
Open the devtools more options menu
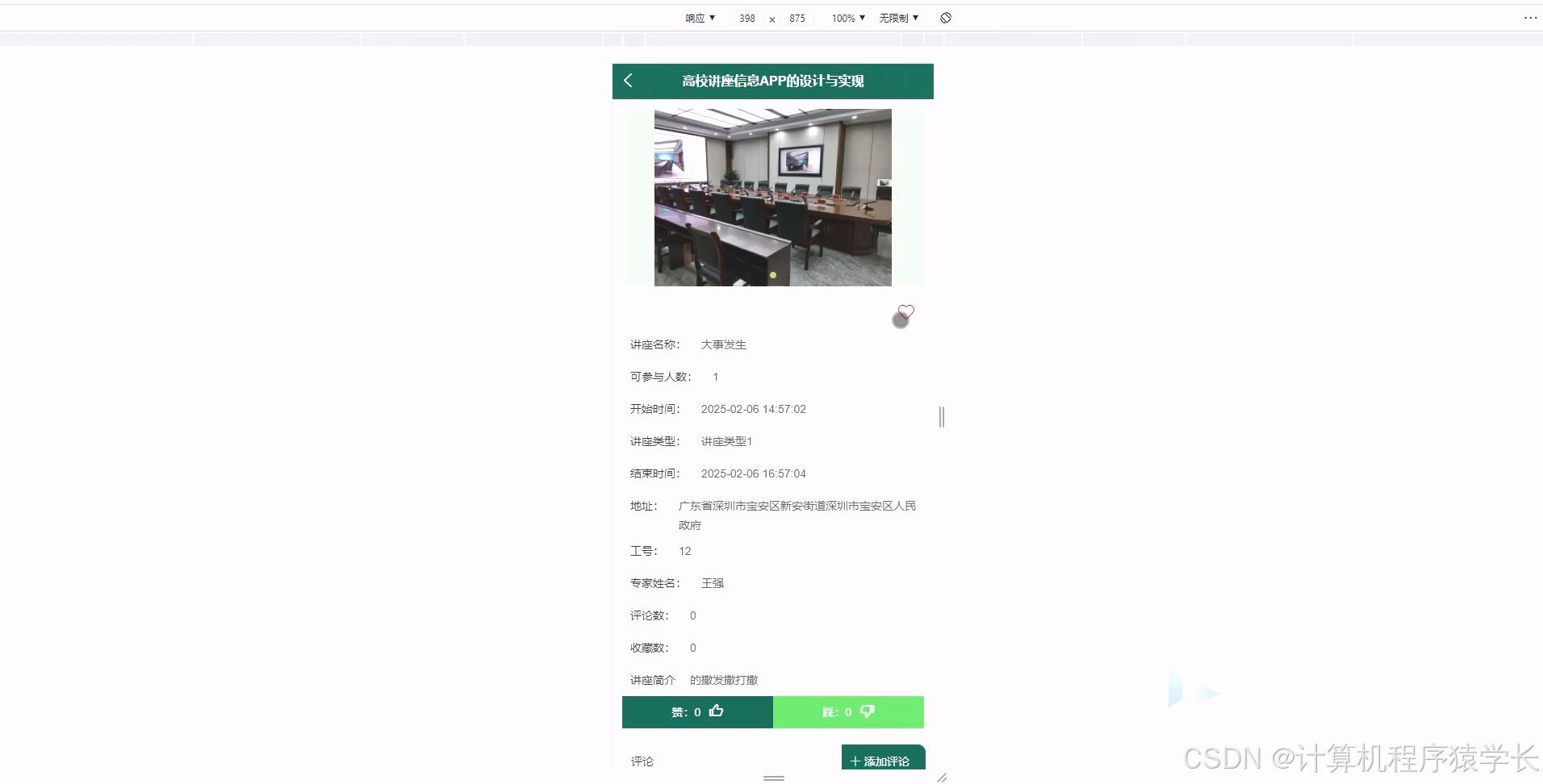1531,17
